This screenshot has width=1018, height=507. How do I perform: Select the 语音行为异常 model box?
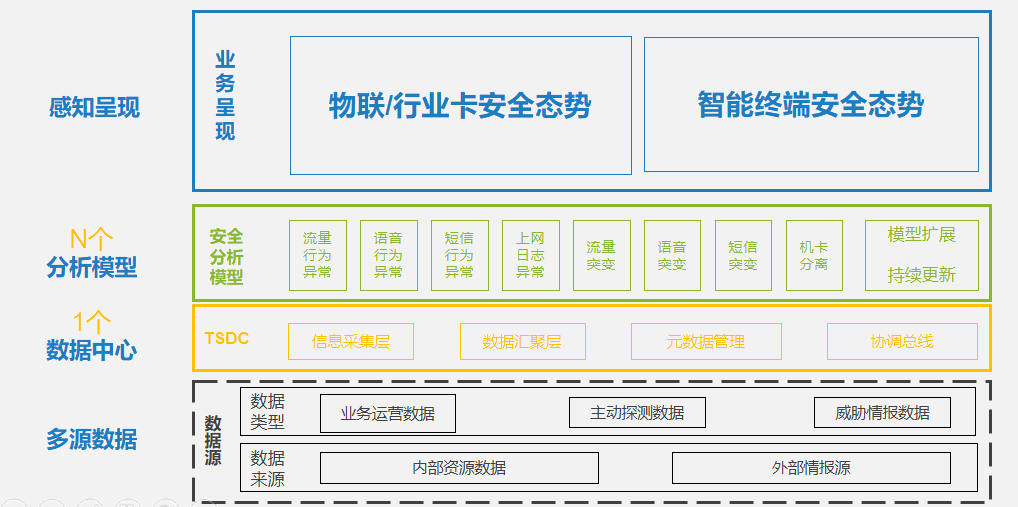[388, 255]
